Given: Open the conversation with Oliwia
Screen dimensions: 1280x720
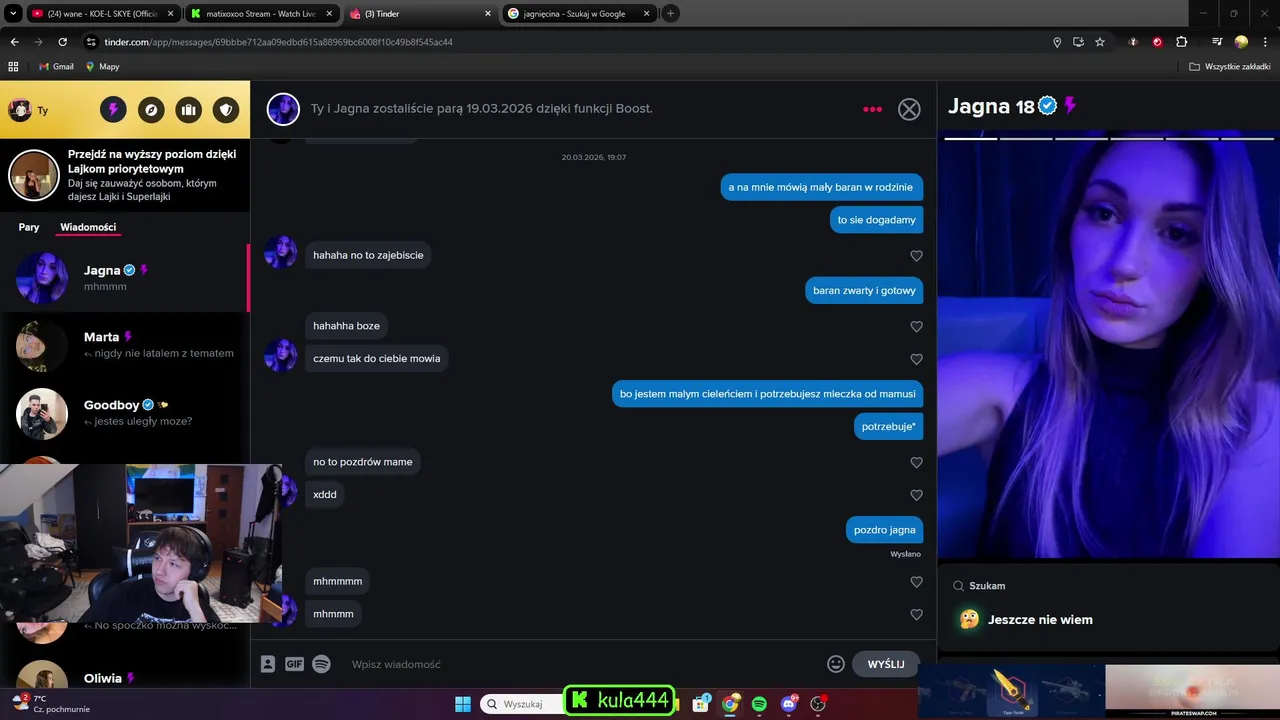Looking at the screenshot, I should coord(125,676).
